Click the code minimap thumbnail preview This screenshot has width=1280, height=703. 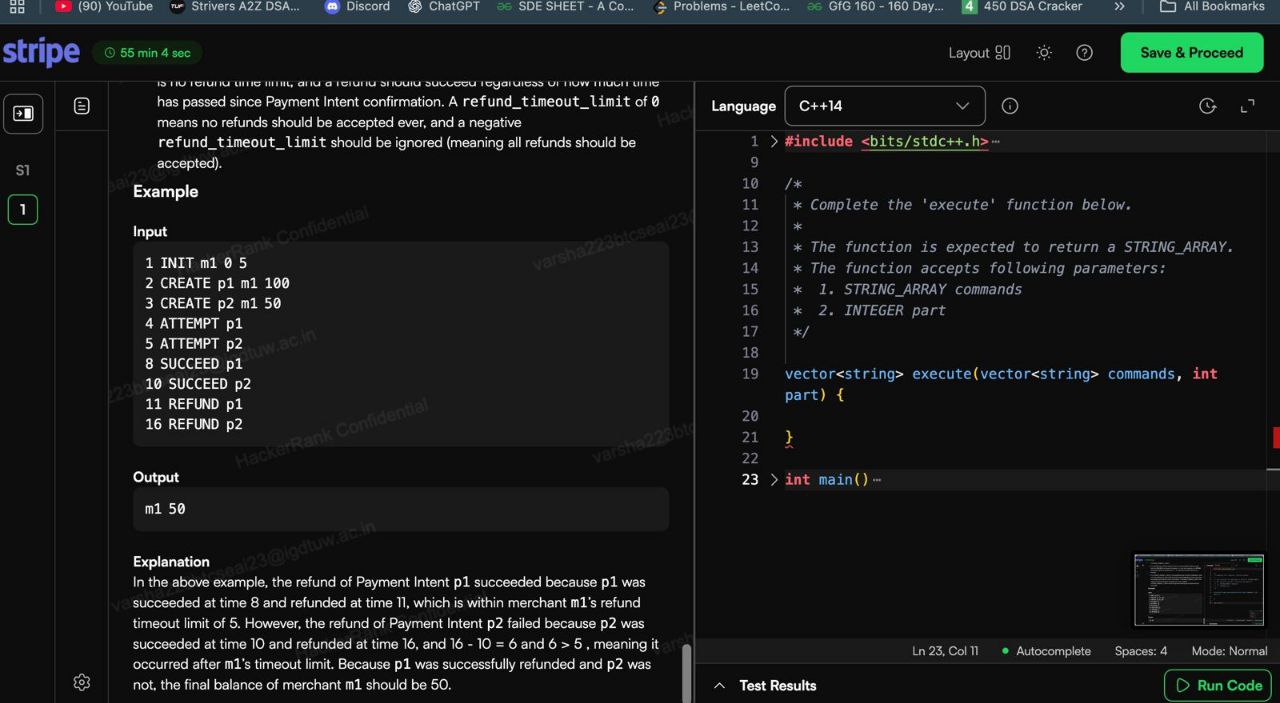(x=1198, y=590)
